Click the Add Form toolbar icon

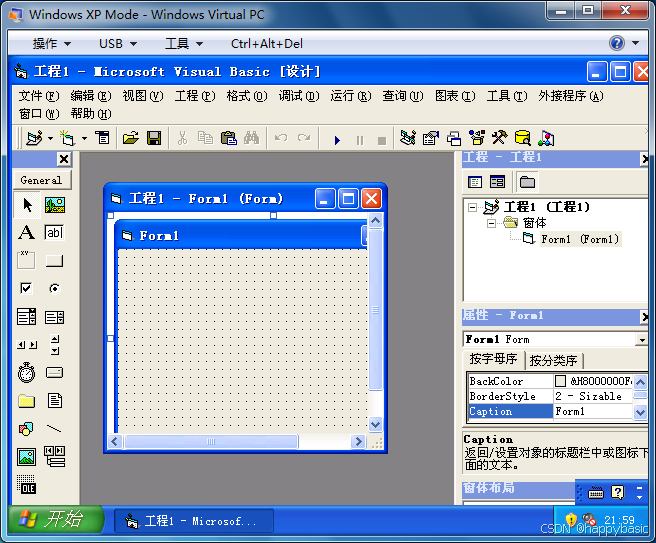click(x=67, y=138)
